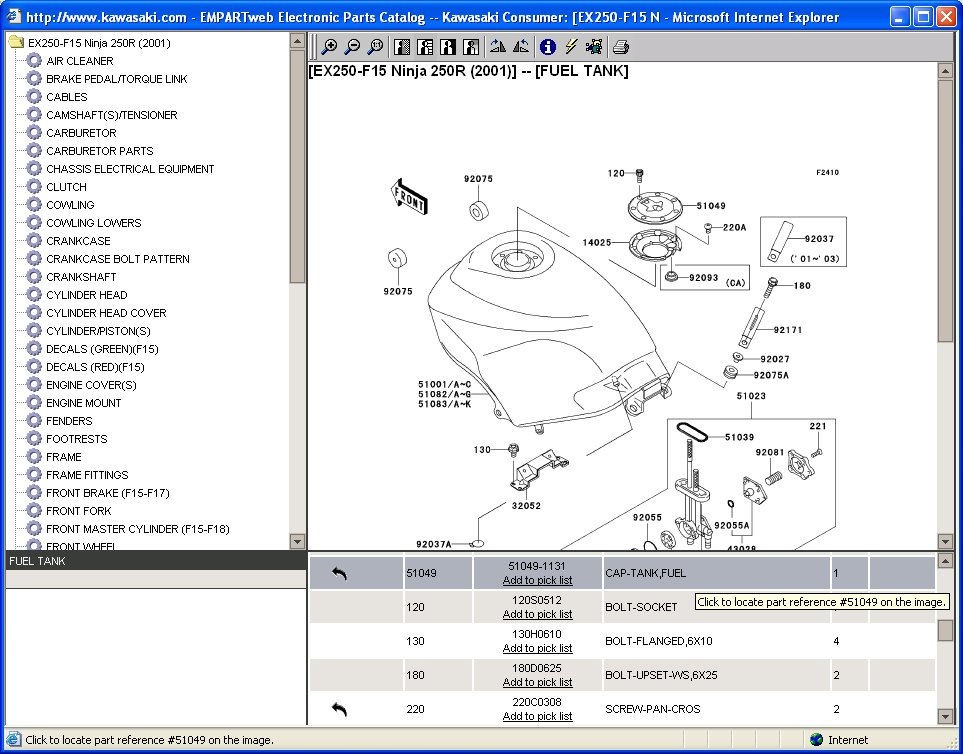Zoom in on the parts diagram
This screenshot has height=754, width=963.
329,47
